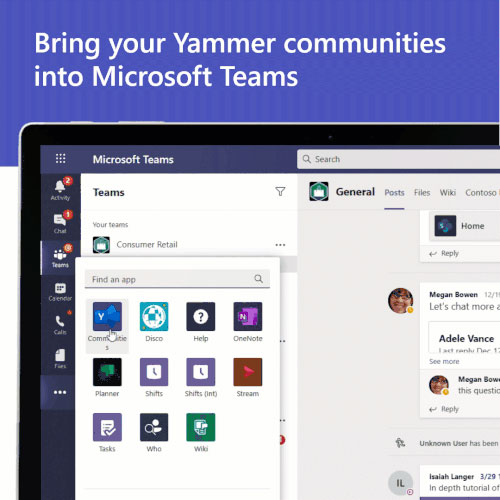Click the Home card title
The image size is (500, 500).
[x=473, y=226]
